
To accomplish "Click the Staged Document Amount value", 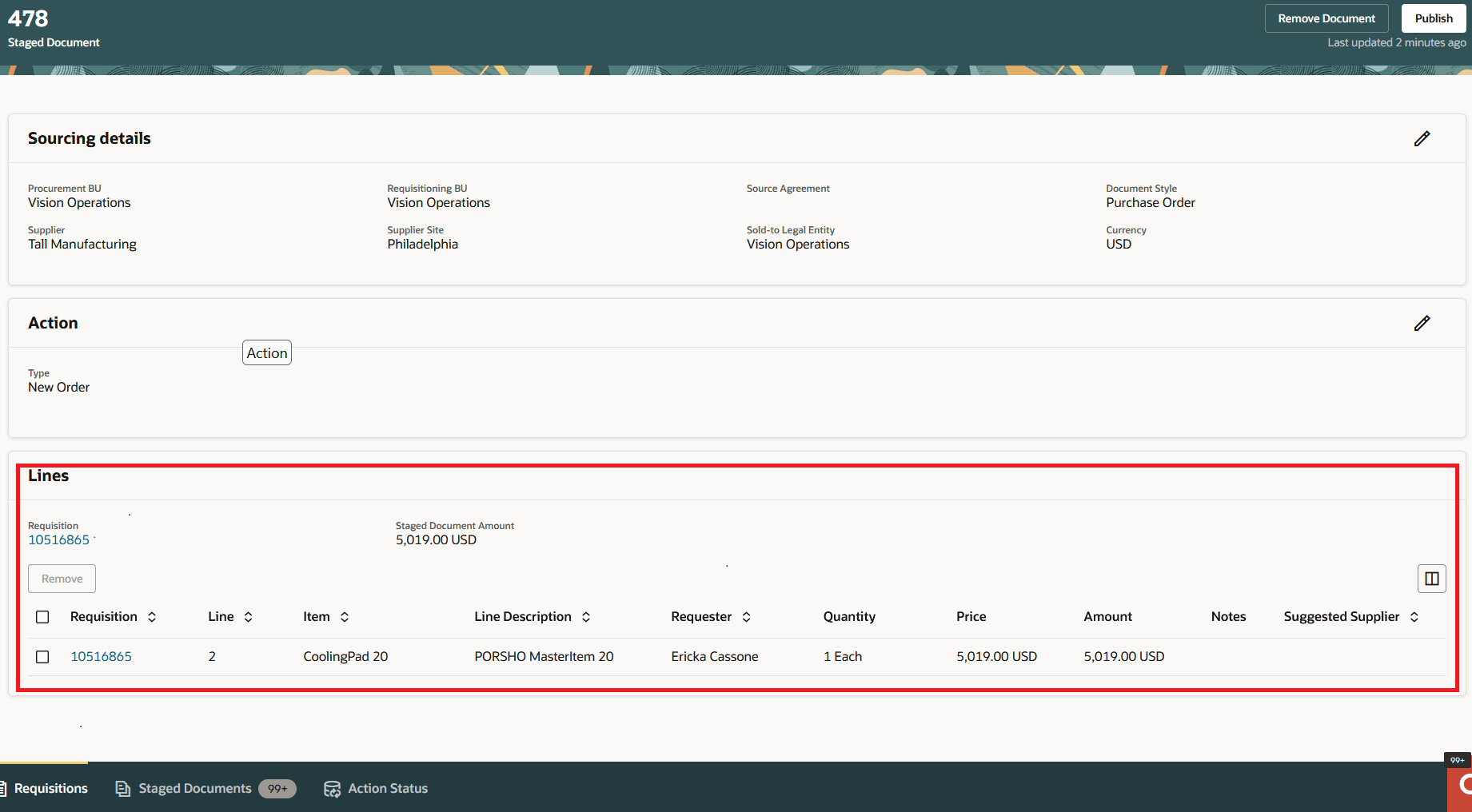I will [x=436, y=540].
